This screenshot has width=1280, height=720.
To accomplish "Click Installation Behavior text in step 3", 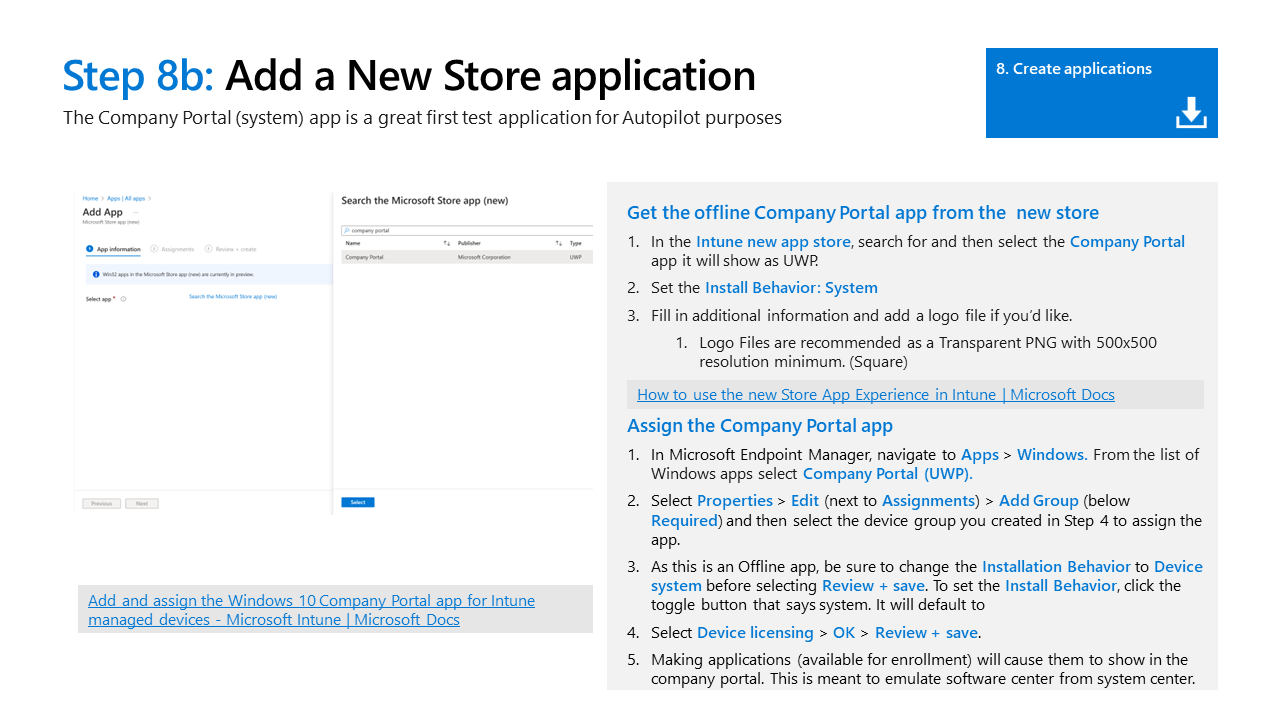I will click(x=1056, y=566).
